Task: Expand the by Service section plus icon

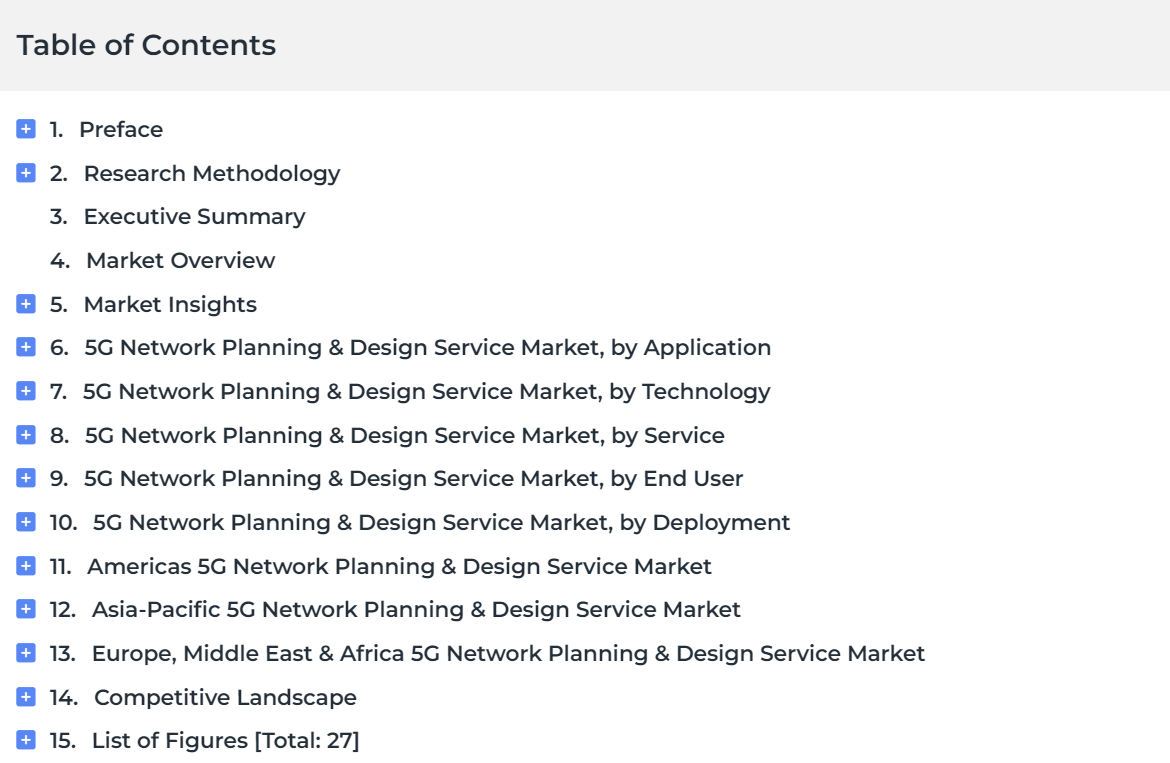Action: [26, 435]
